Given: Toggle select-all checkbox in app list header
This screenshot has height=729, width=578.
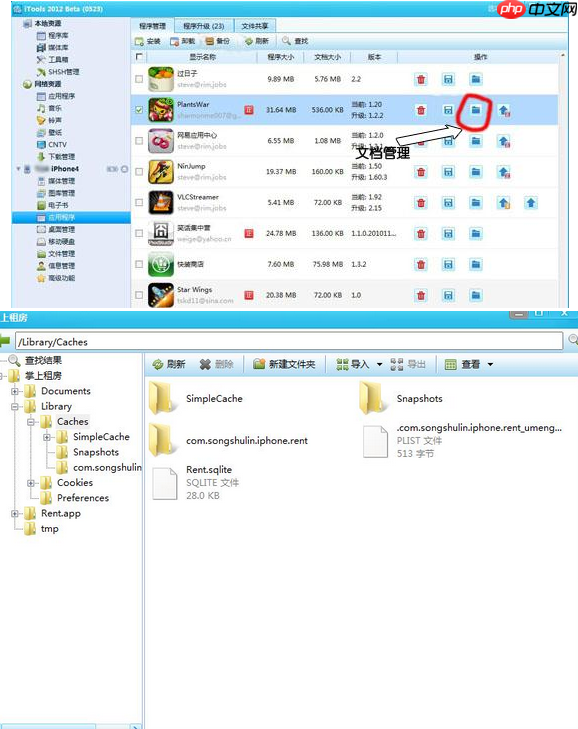Looking at the screenshot, I should tap(139, 57).
